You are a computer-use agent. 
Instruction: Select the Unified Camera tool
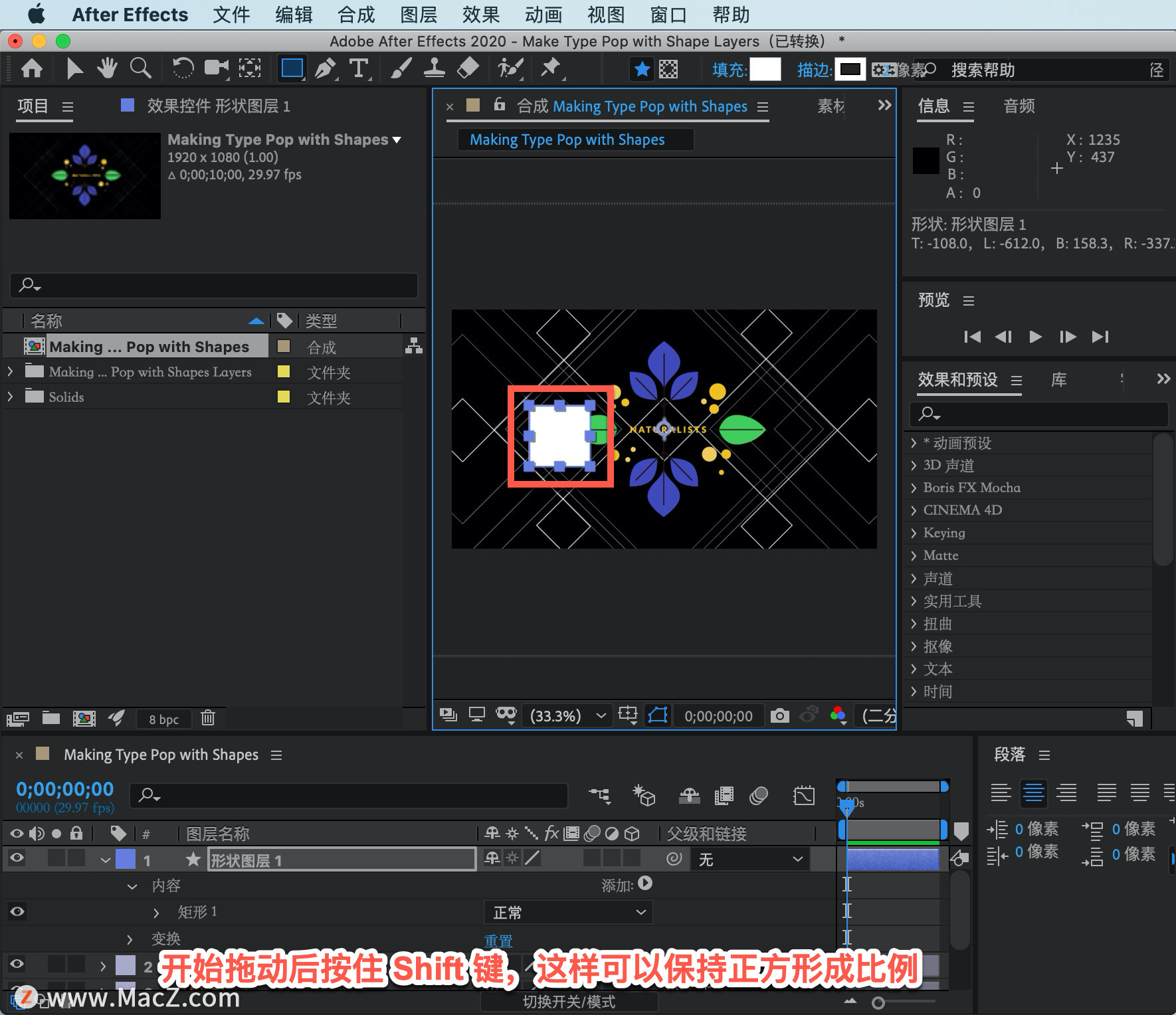(x=216, y=68)
